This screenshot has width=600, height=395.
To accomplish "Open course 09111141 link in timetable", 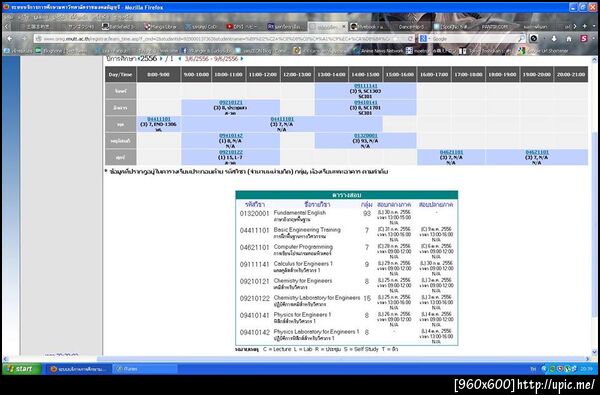I will click(x=365, y=86).
